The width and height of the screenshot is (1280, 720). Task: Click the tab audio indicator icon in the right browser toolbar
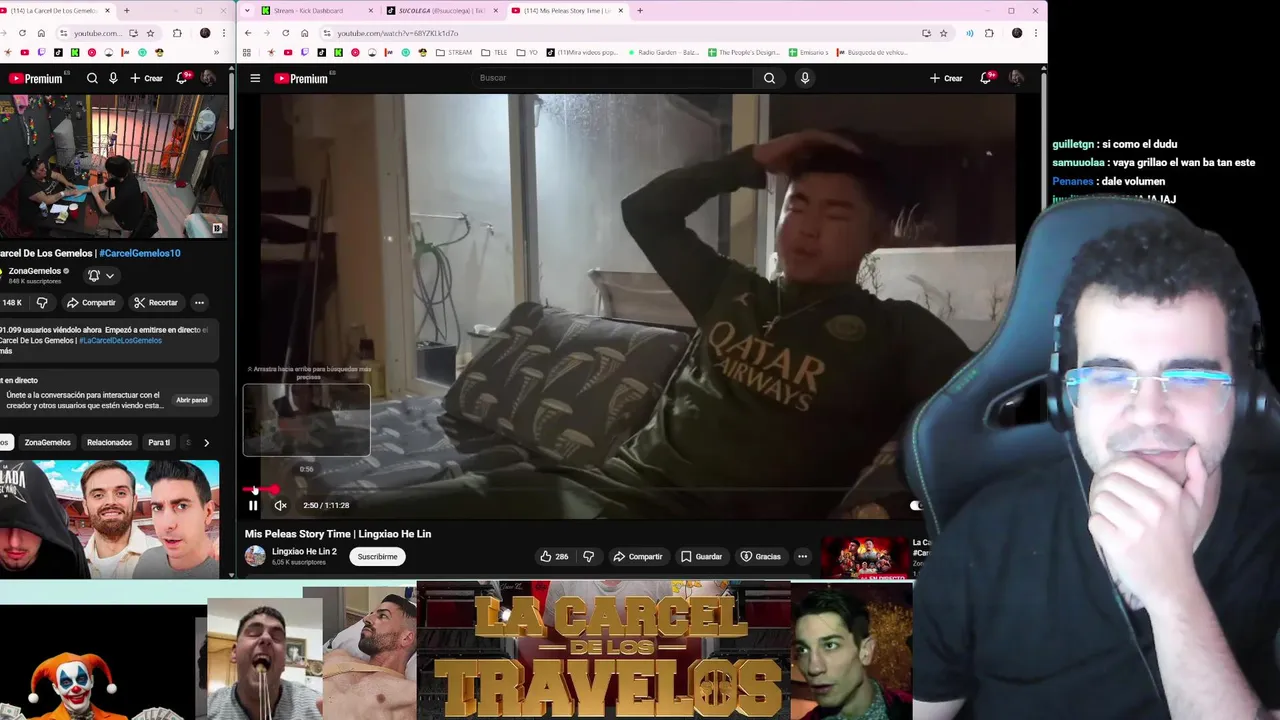click(x=969, y=33)
